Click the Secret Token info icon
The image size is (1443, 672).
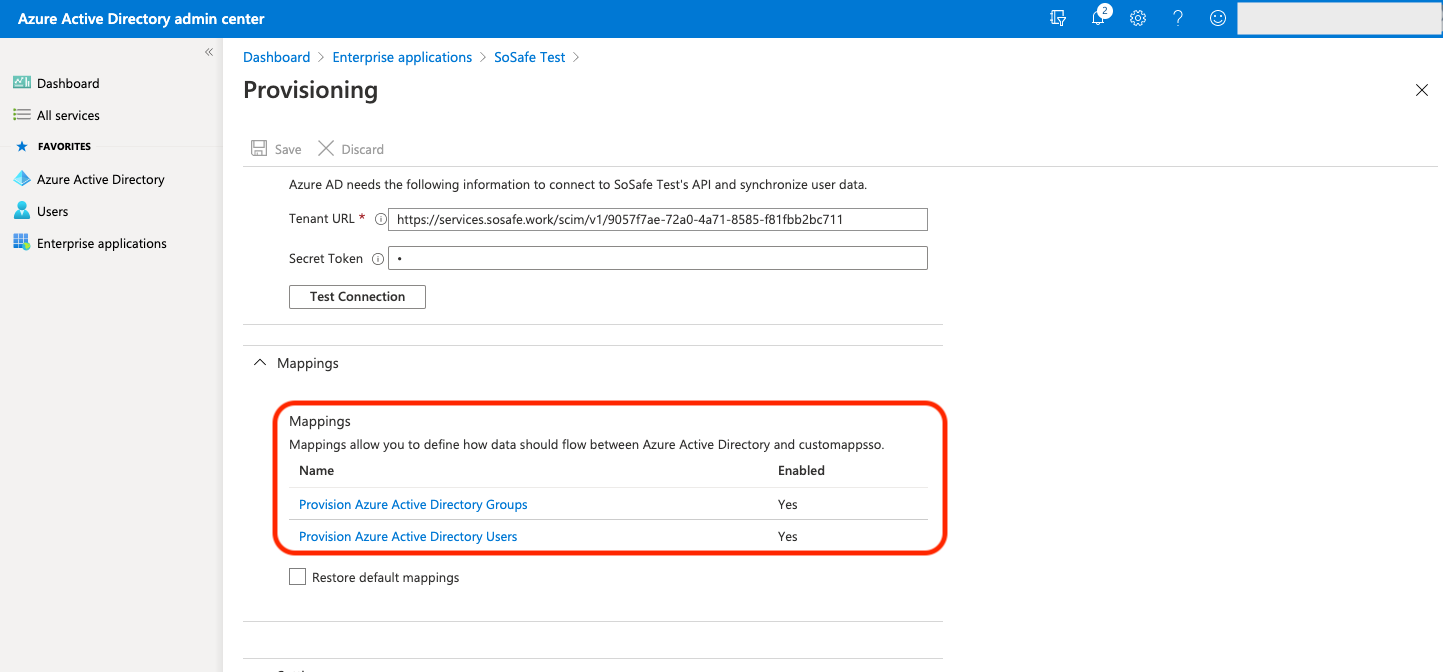[x=378, y=259]
